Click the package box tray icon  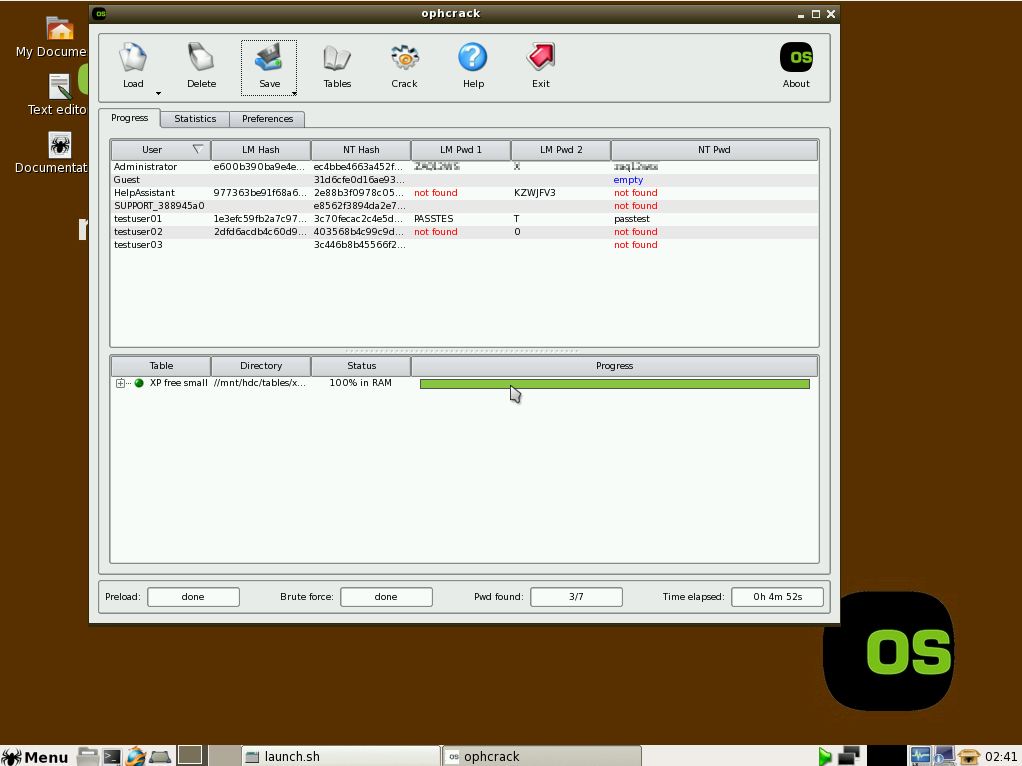click(x=969, y=756)
